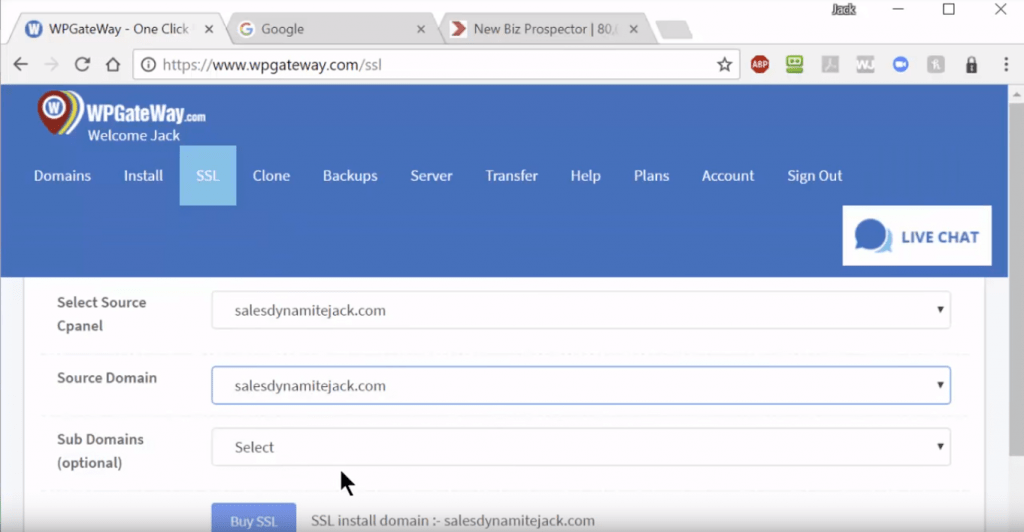Go to the Transfer page
The height and width of the screenshot is (532, 1024).
click(x=511, y=176)
